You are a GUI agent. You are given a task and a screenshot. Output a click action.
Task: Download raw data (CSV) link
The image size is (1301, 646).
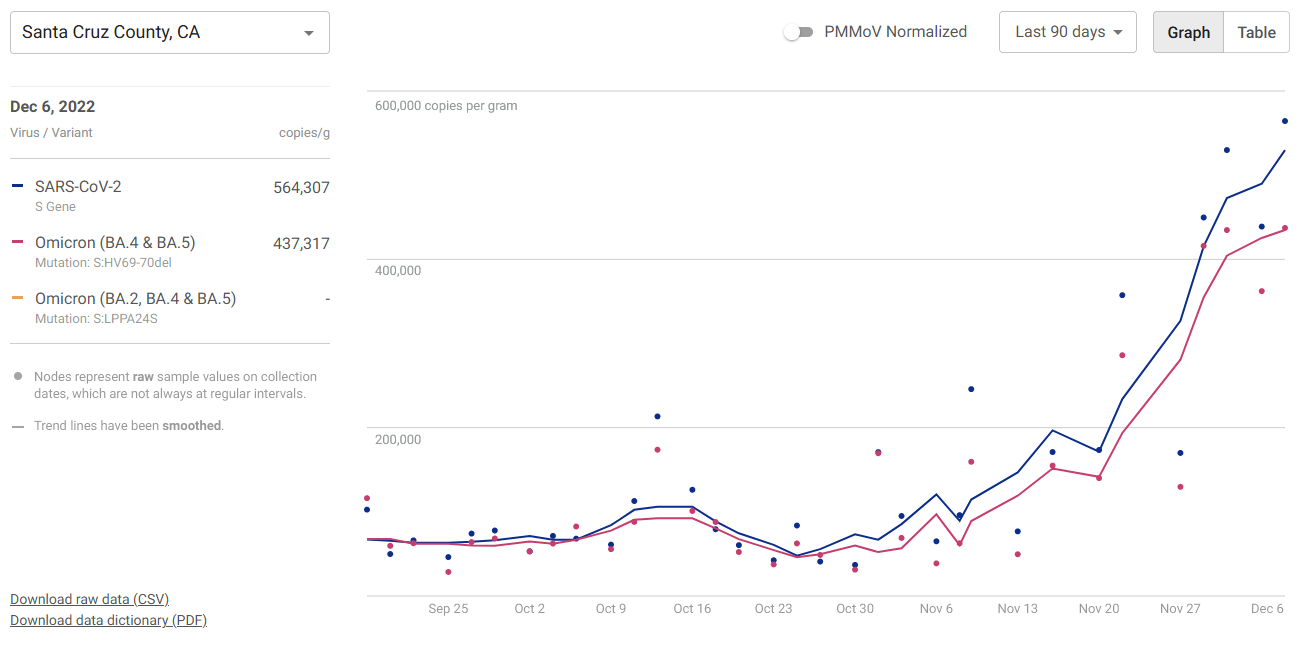[89, 599]
